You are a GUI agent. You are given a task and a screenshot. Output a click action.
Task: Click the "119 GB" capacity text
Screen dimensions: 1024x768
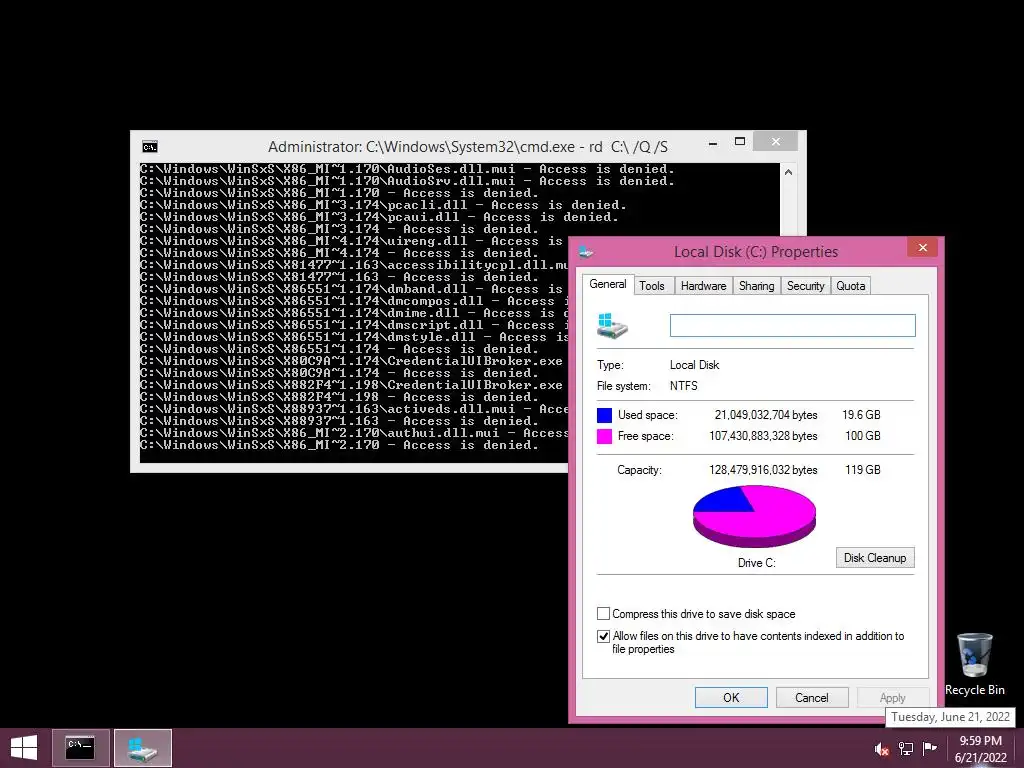point(863,470)
